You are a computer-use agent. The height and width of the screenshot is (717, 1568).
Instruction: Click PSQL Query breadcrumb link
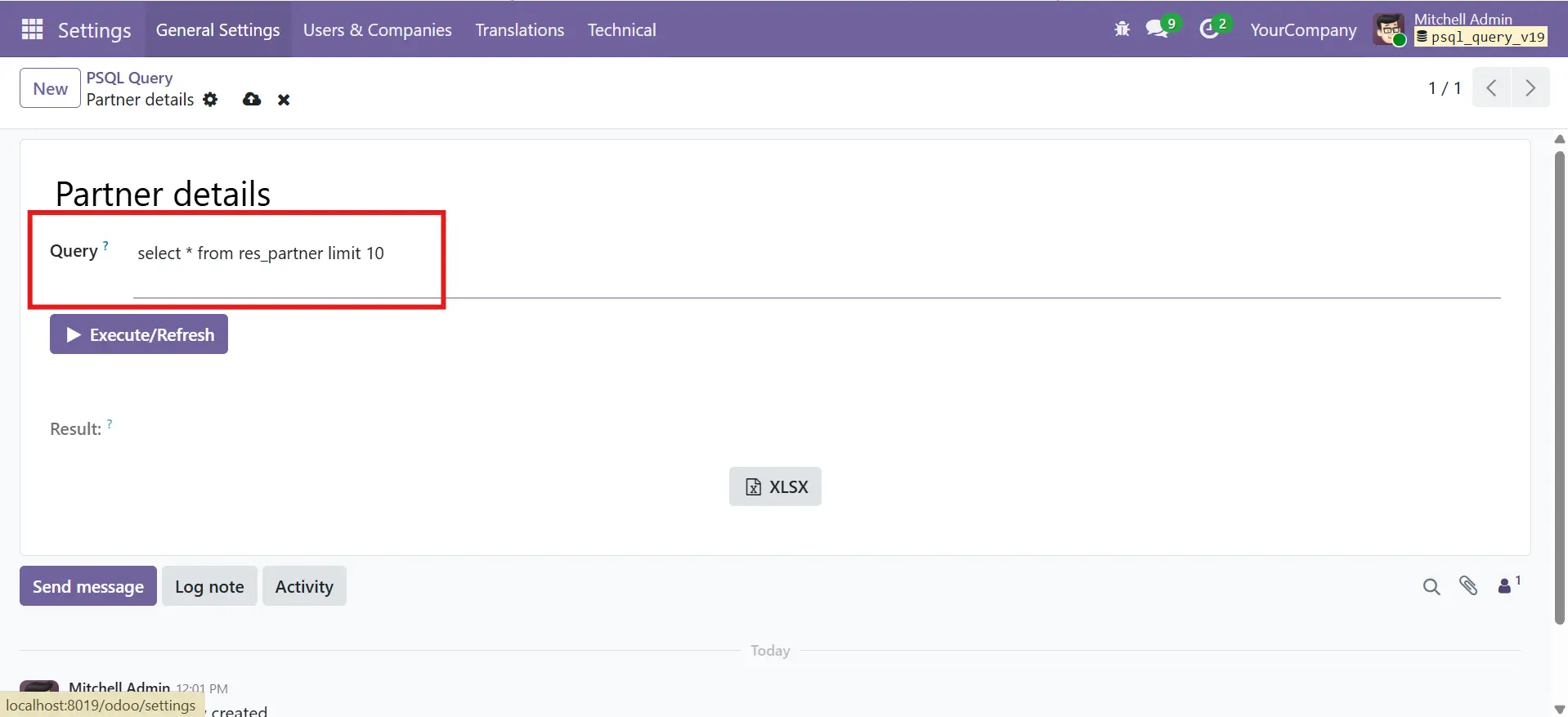[x=129, y=78]
